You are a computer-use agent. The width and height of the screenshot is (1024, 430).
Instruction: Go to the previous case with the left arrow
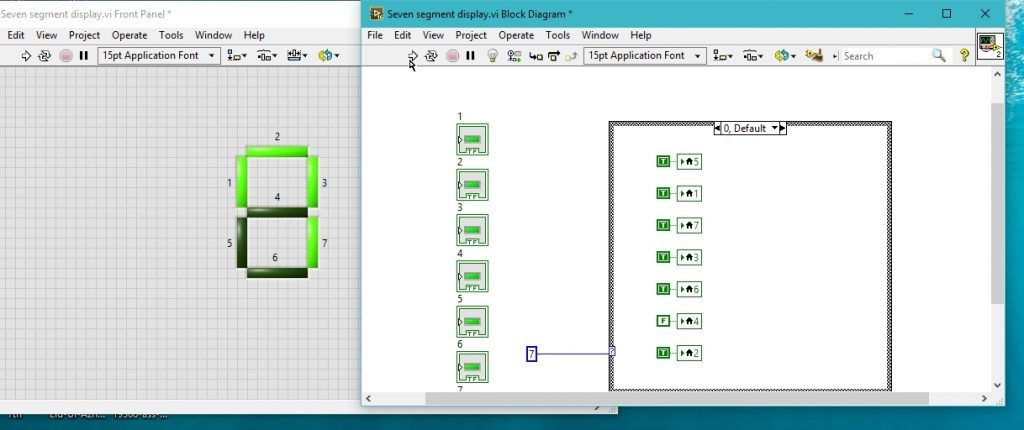[x=717, y=128]
